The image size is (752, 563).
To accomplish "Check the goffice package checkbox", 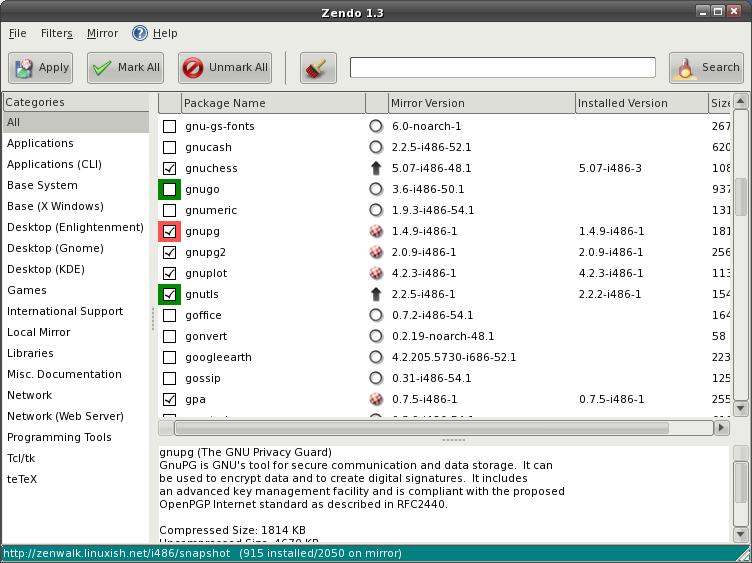I will [x=169, y=316].
